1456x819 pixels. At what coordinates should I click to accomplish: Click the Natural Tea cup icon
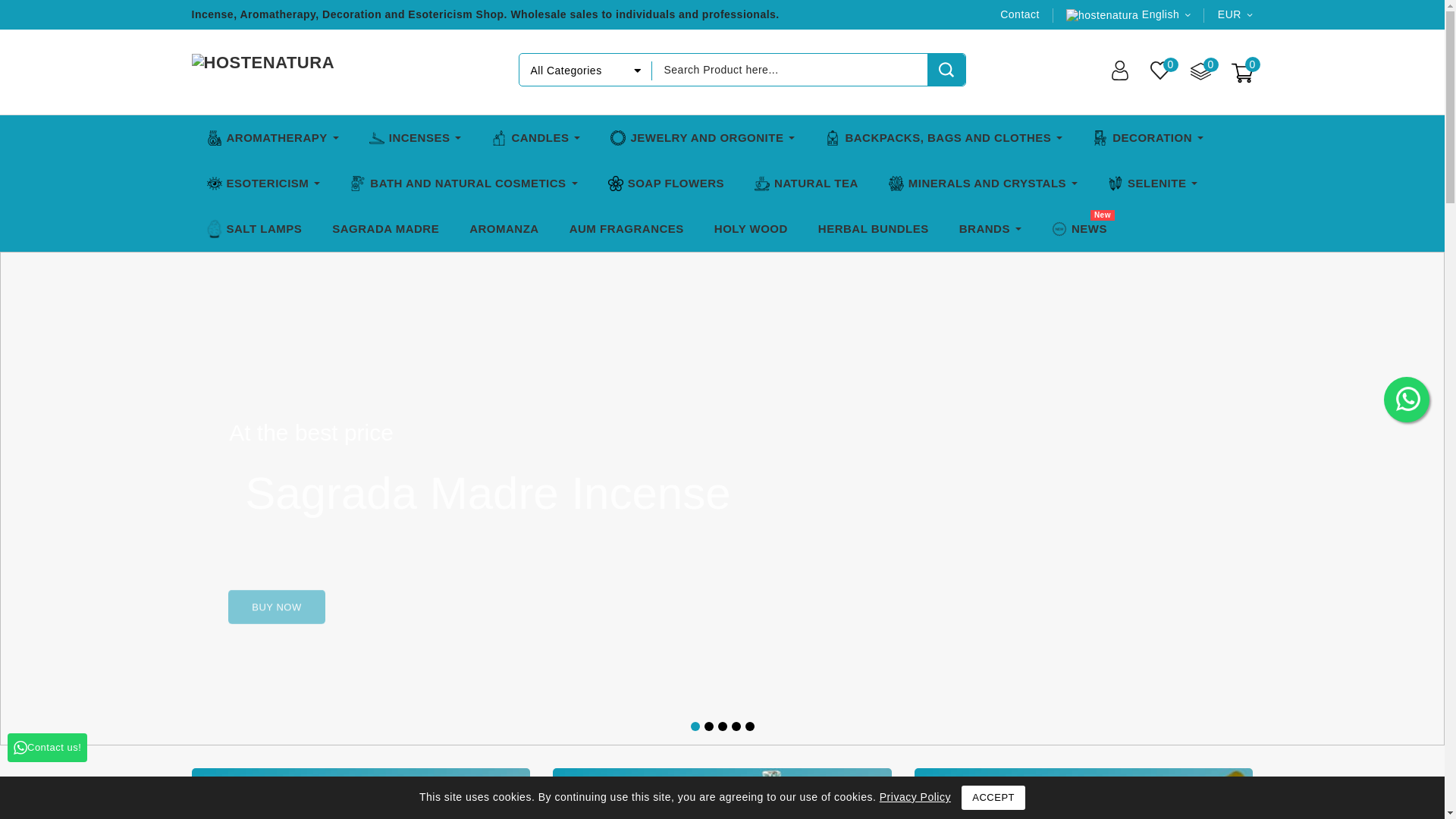762,184
